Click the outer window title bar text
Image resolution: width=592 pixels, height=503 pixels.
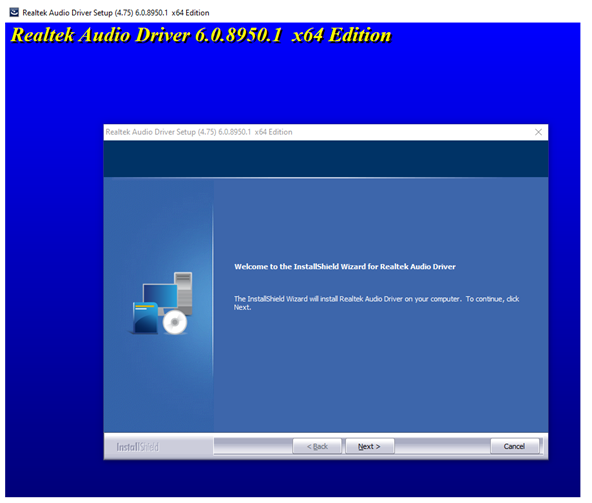coord(116,12)
